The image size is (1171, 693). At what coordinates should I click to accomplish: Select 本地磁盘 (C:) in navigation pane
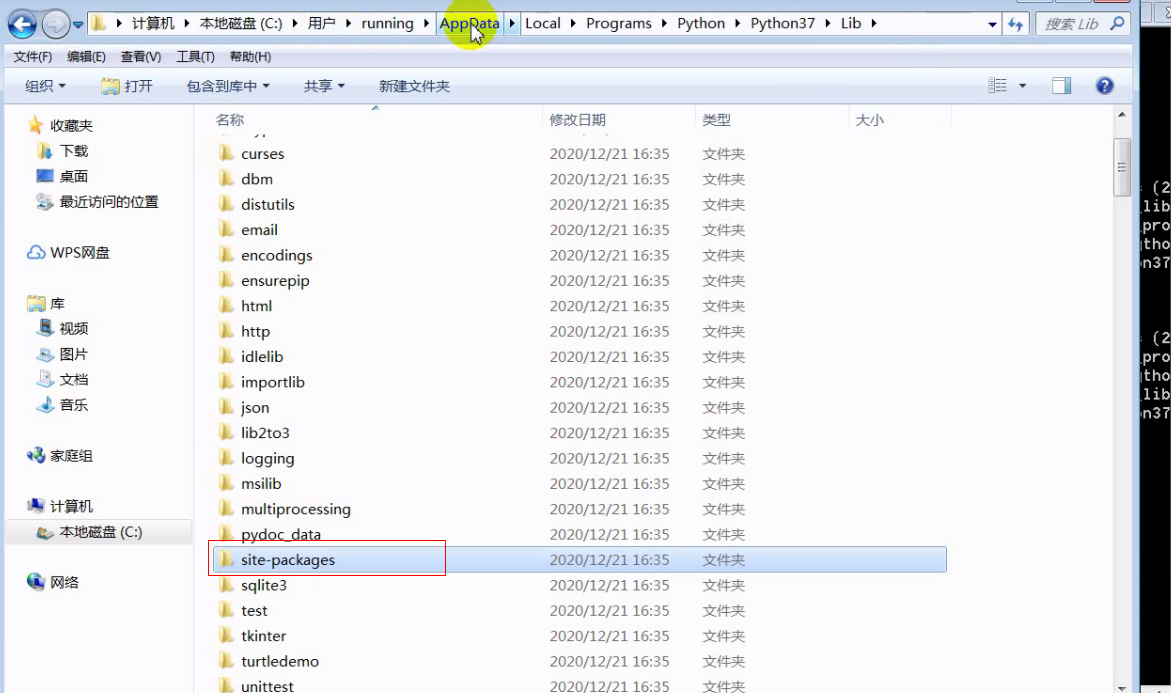(100, 532)
